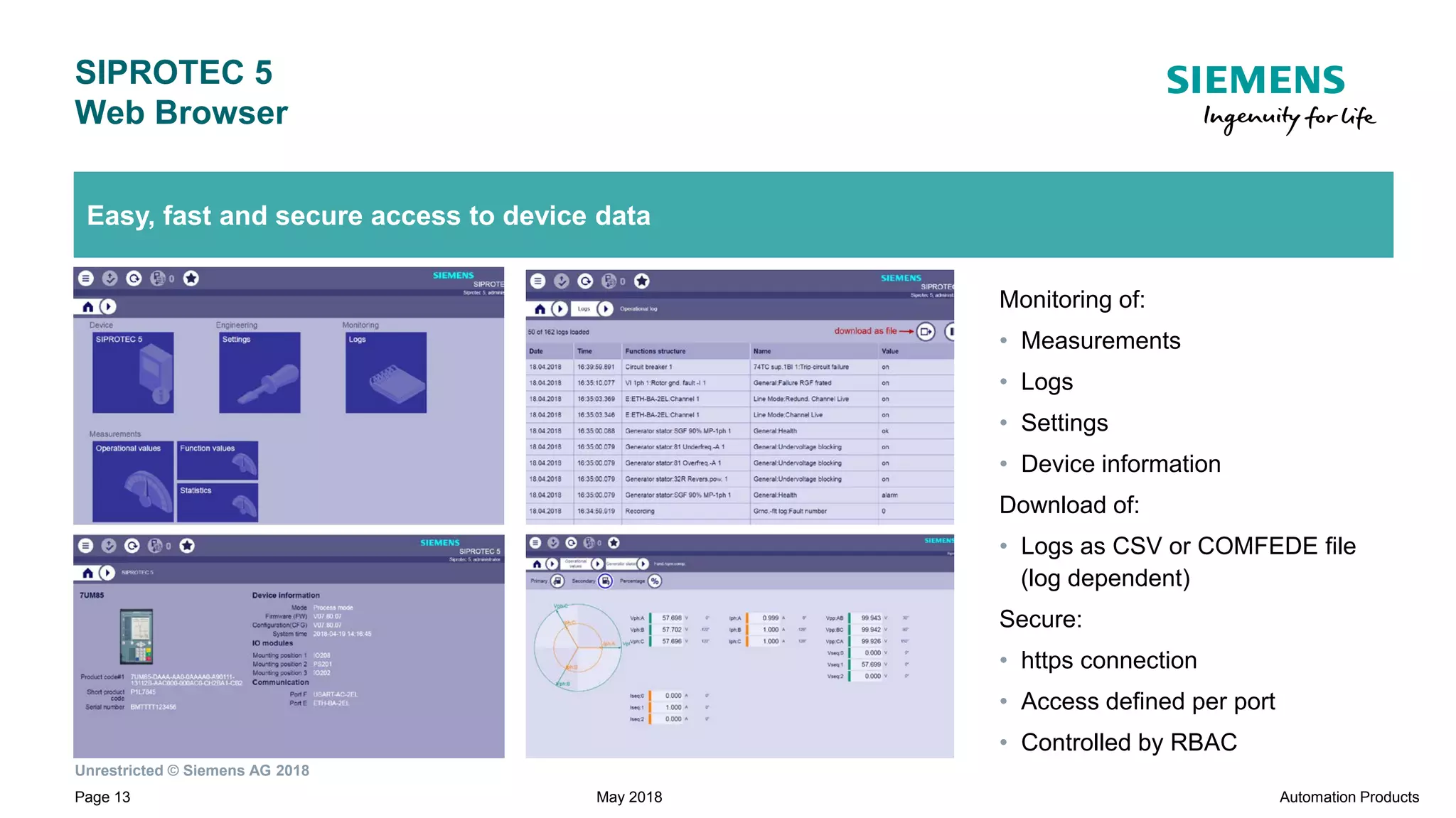Expand arrow after home in Device information screen
Screen dimensions: 1456x818
pos(107,573)
